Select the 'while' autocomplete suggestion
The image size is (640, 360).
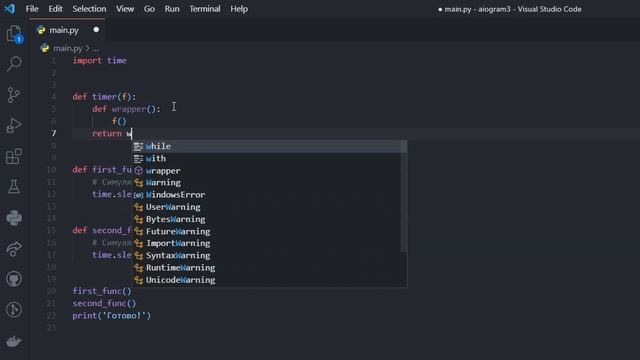pos(267,146)
